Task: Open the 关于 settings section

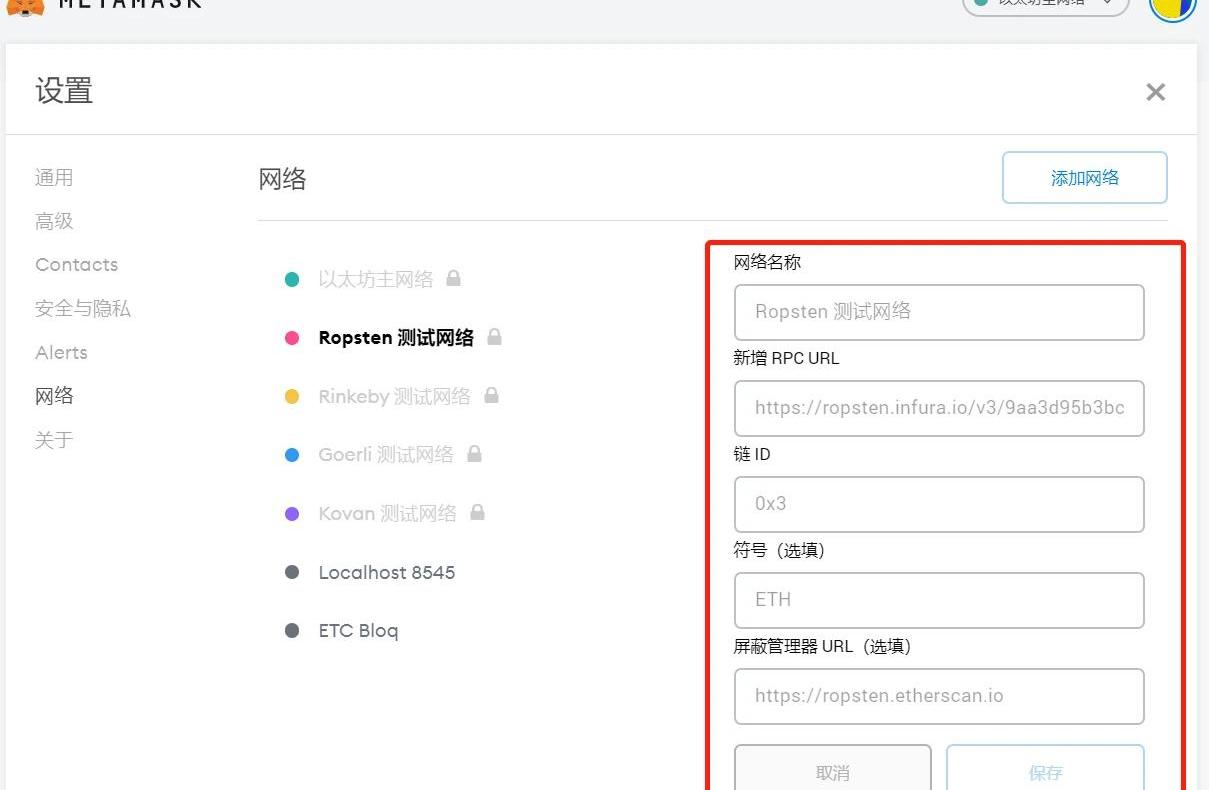Action: [x=54, y=440]
